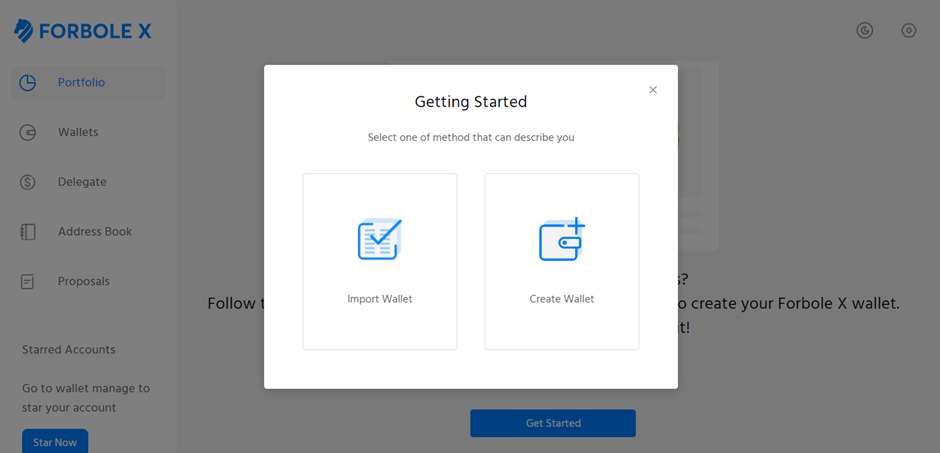940x453 pixels.
Task: Open settings via the hexagon icon
Action: coord(909,31)
